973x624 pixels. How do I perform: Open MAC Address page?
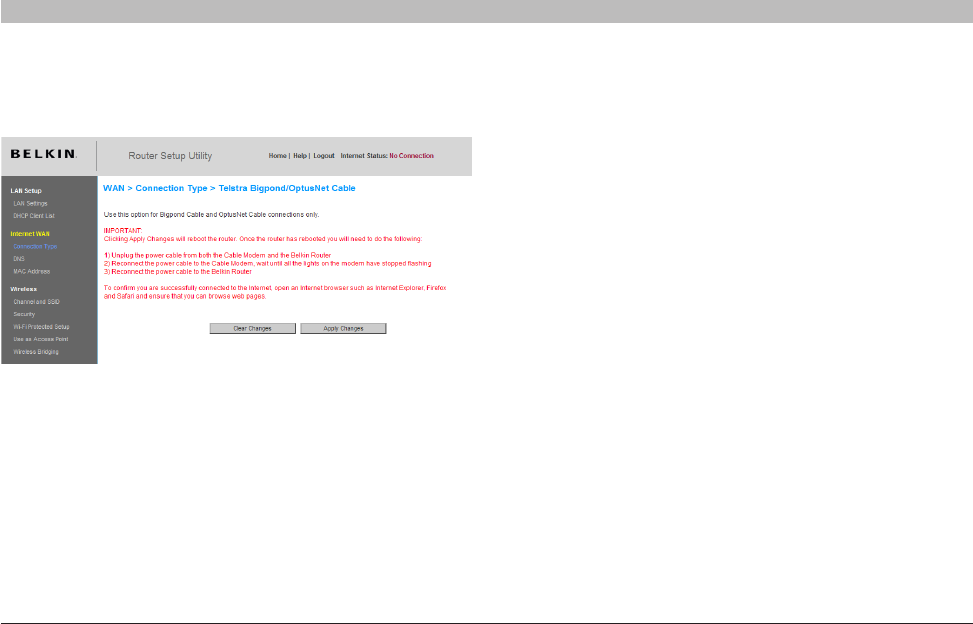32,271
